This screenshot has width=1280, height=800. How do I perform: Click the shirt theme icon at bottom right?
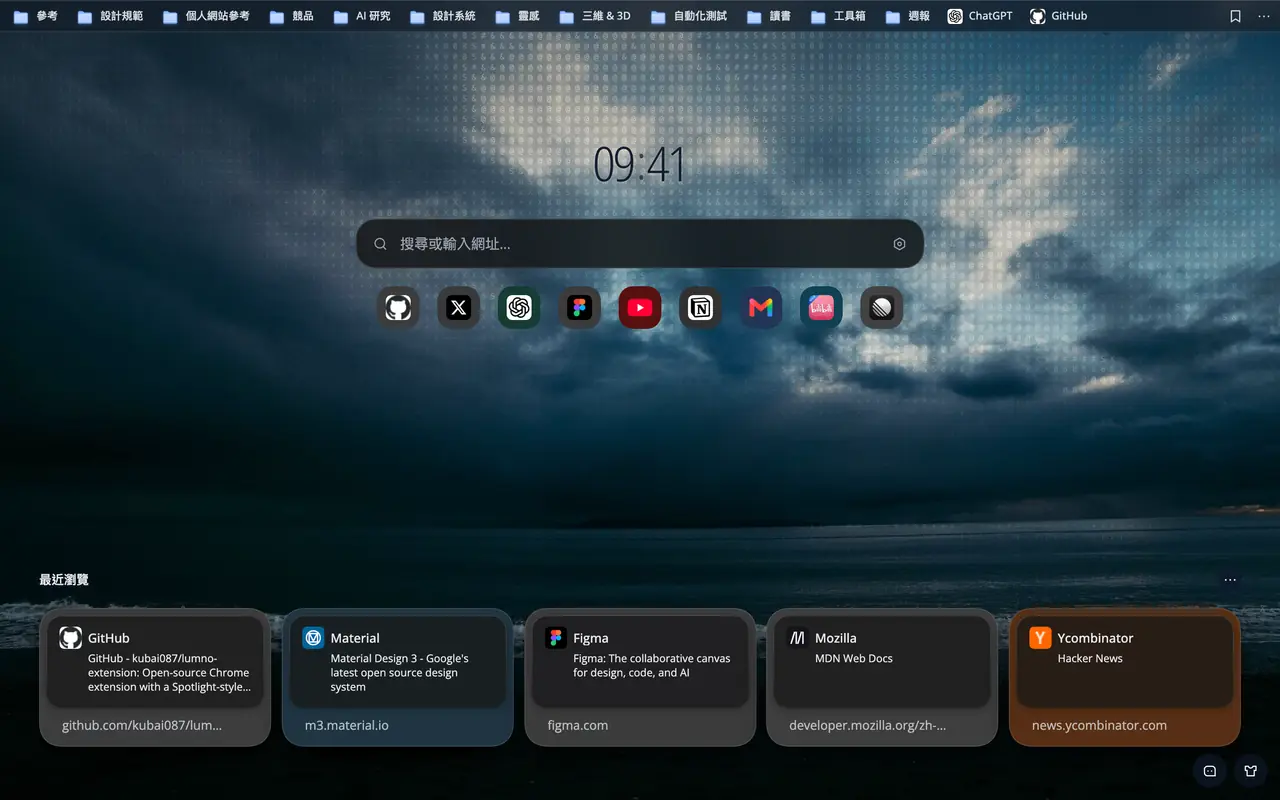[x=1250, y=771]
